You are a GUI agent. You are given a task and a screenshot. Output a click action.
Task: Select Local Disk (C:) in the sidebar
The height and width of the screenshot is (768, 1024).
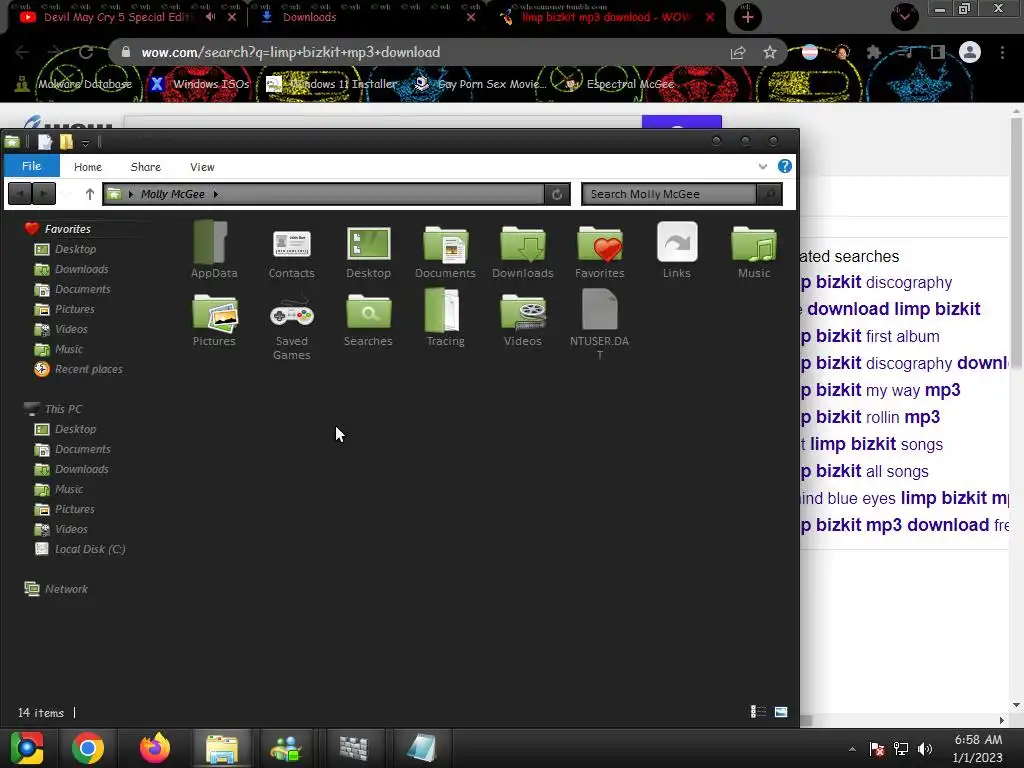[80, 549]
